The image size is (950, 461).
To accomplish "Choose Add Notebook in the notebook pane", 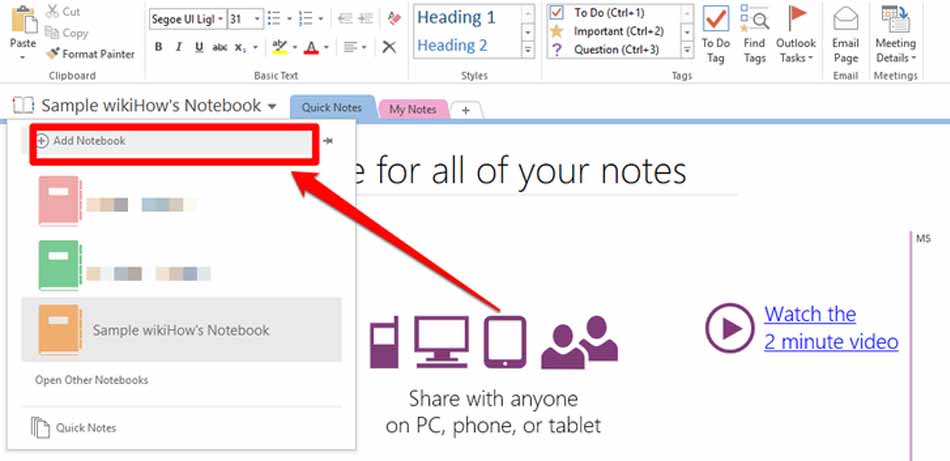I will click(174, 141).
